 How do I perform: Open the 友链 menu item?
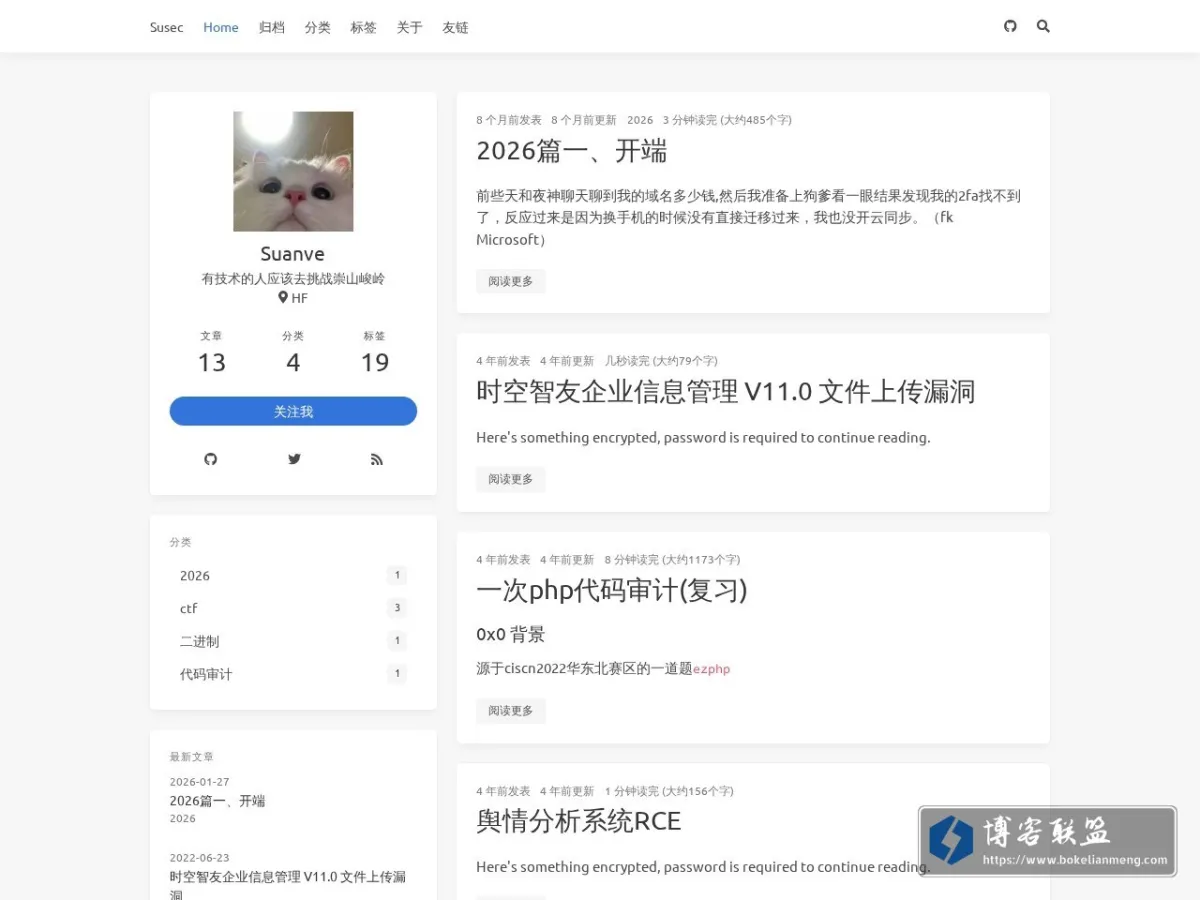click(456, 27)
